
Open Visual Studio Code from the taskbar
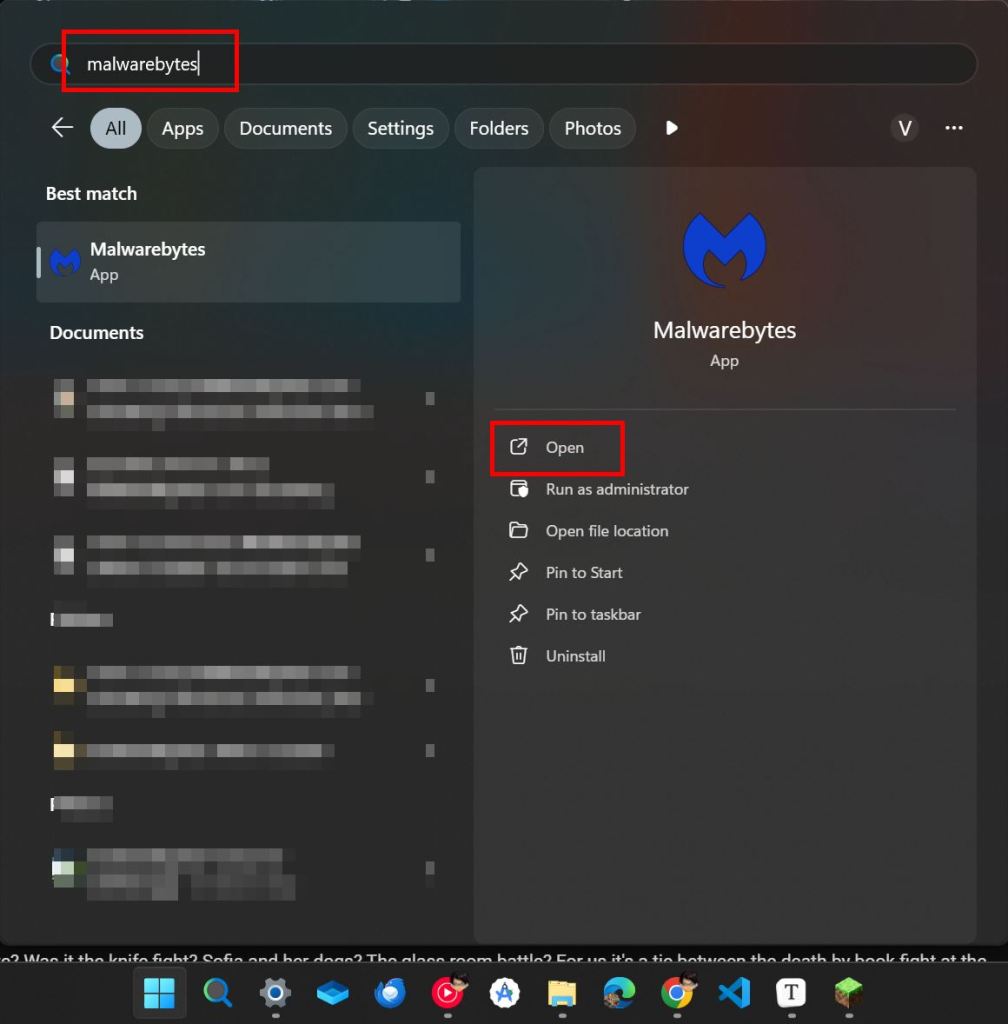click(734, 993)
